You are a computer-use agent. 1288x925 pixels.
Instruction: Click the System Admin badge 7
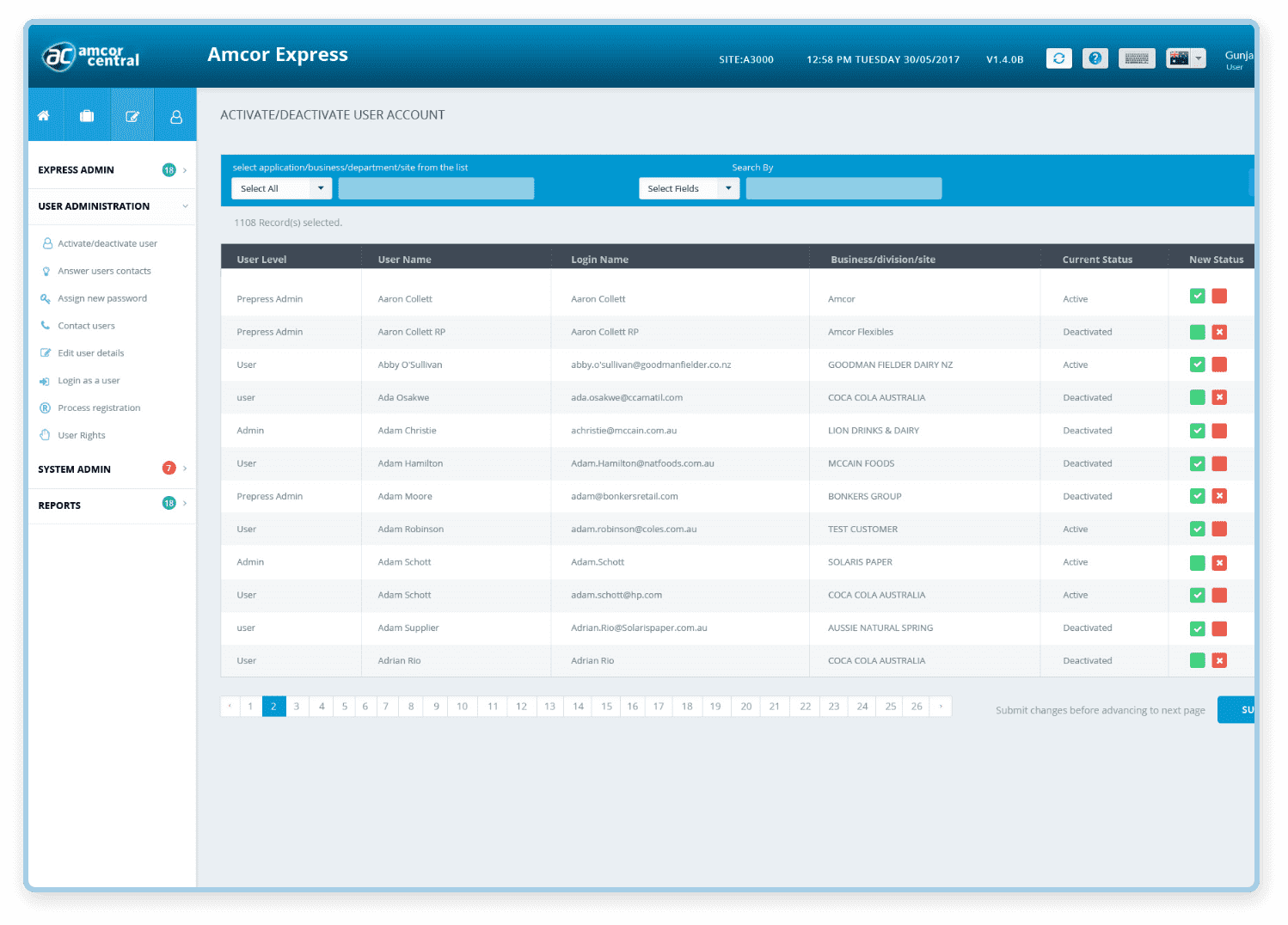coord(169,469)
